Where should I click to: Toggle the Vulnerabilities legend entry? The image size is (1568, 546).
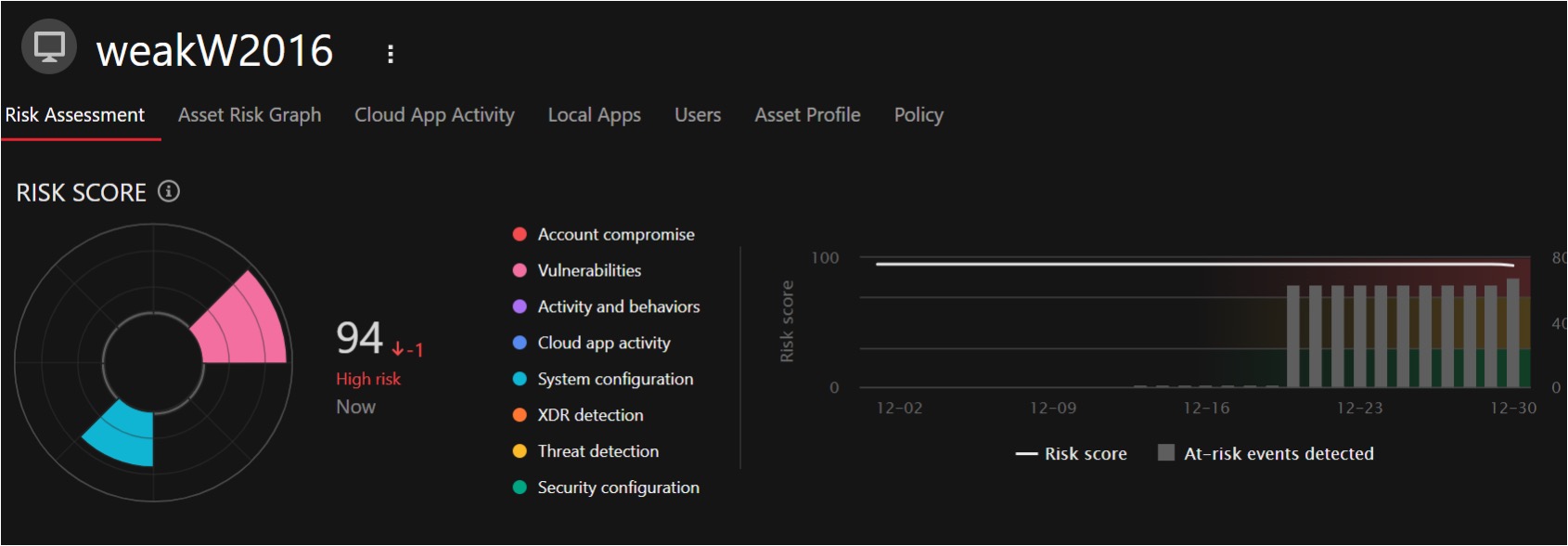[x=589, y=270]
